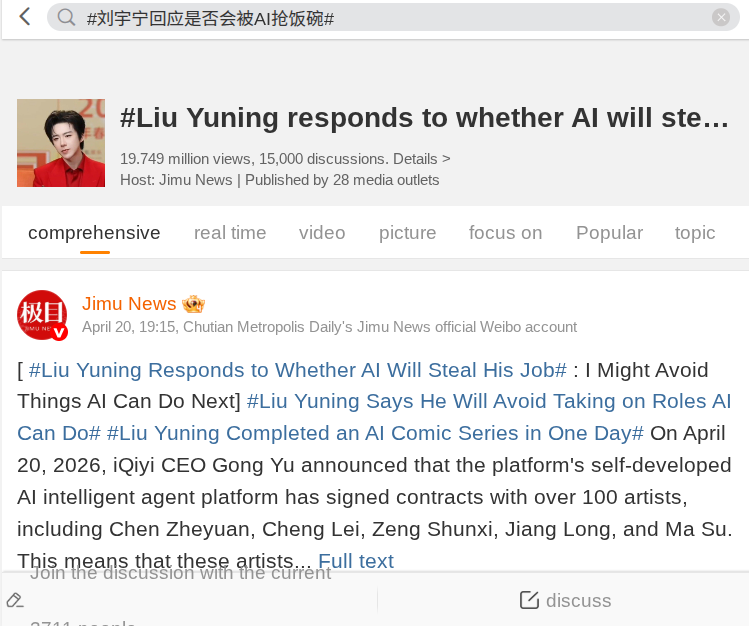Show the Popular tab
The image size is (749, 626).
(609, 233)
